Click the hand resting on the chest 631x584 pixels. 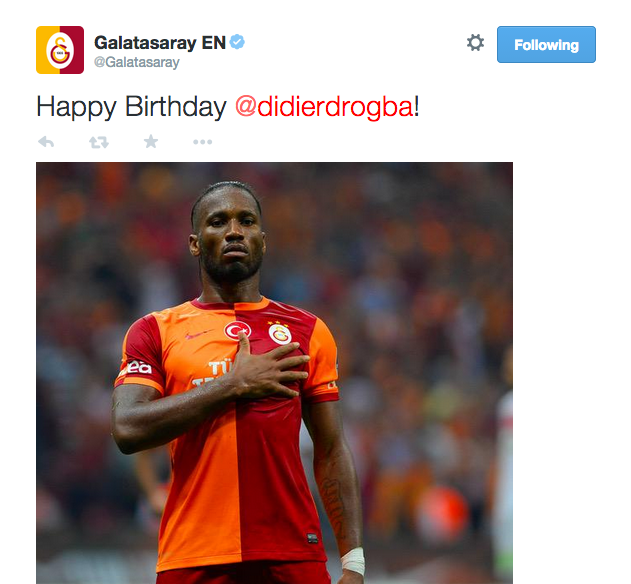coord(270,368)
